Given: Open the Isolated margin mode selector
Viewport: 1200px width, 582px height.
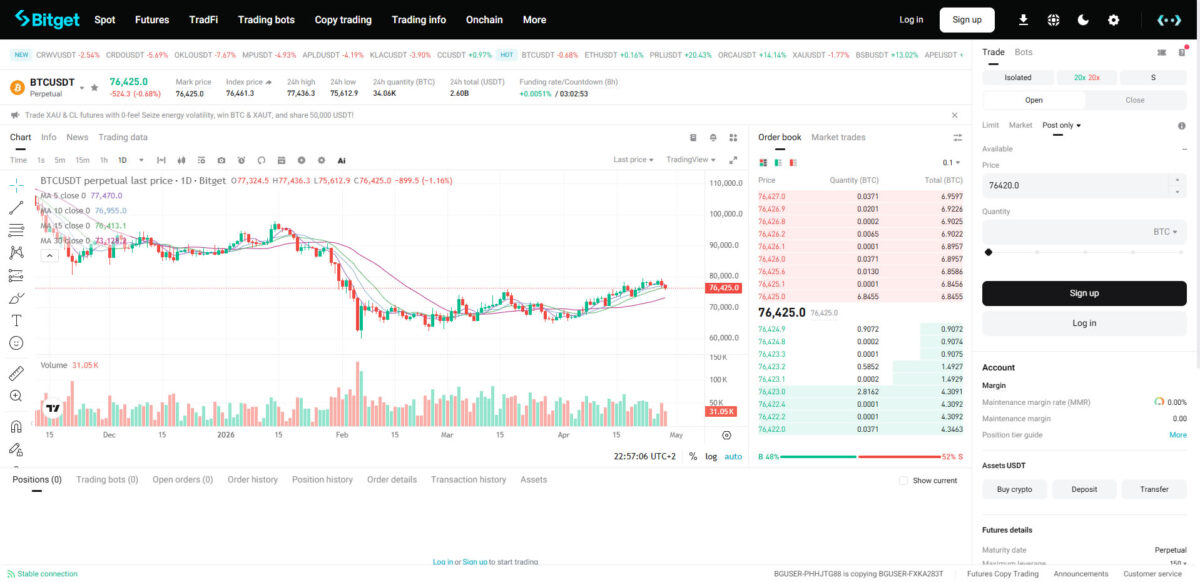Looking at the screenshot, I should tap(1017, 77).
